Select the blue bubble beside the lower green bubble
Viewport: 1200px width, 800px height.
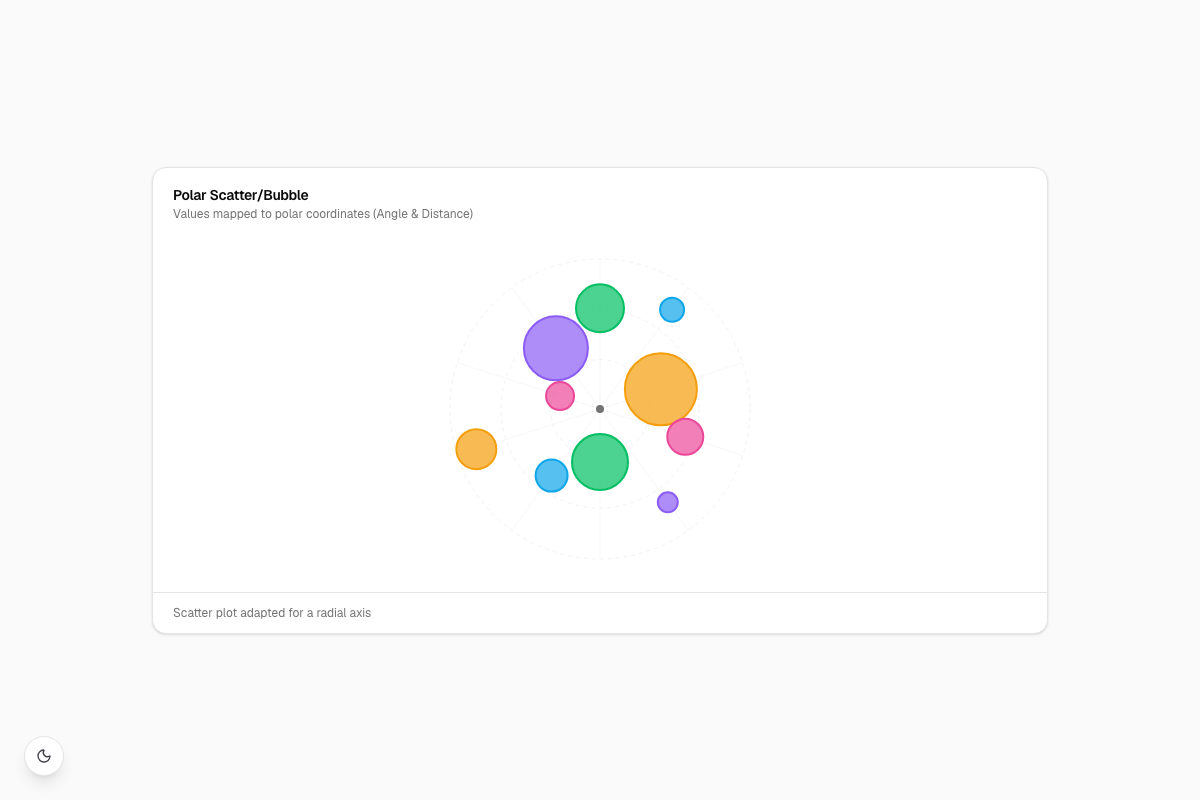(551, 476)
